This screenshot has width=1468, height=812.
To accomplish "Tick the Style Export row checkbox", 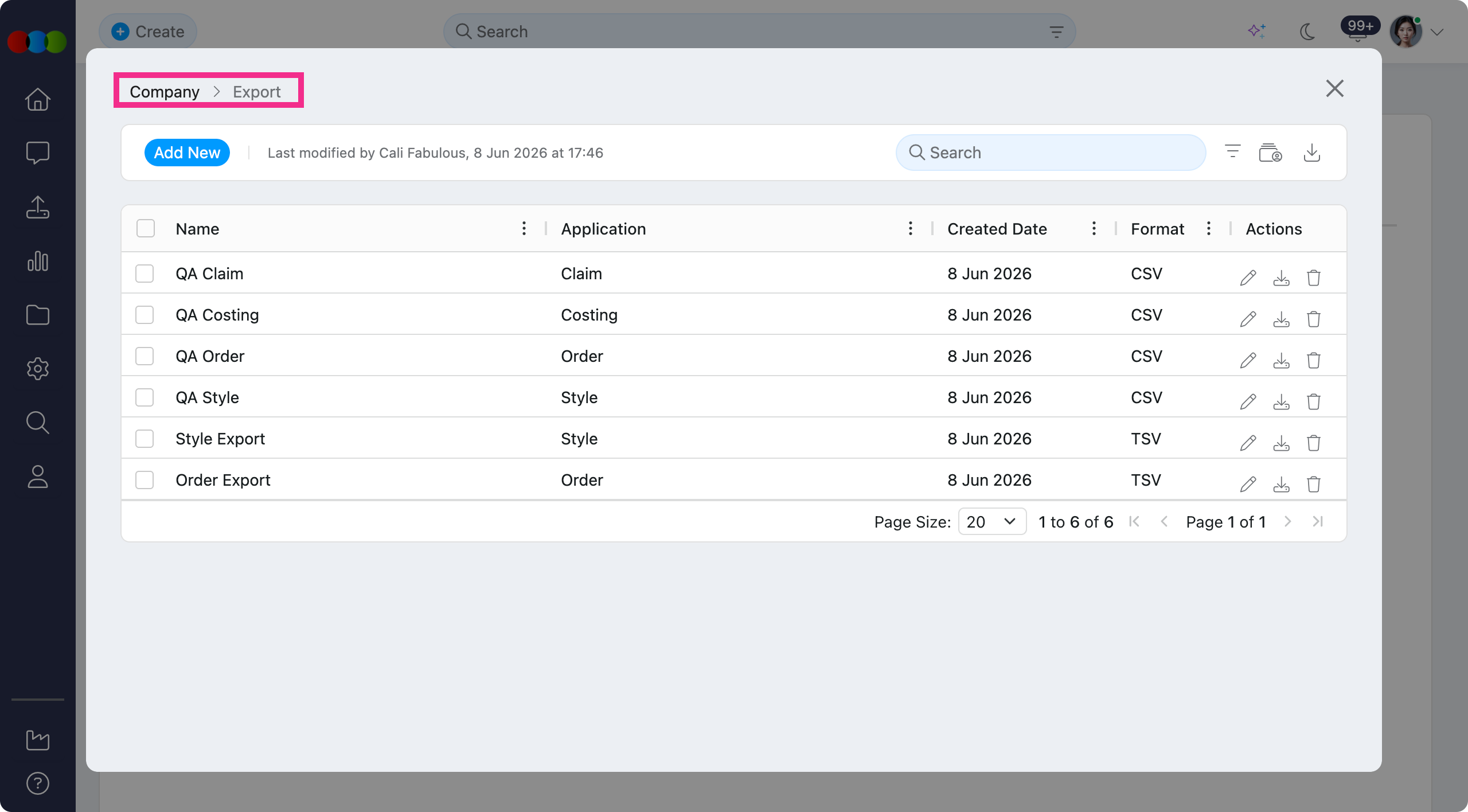I will pos(145,439).
